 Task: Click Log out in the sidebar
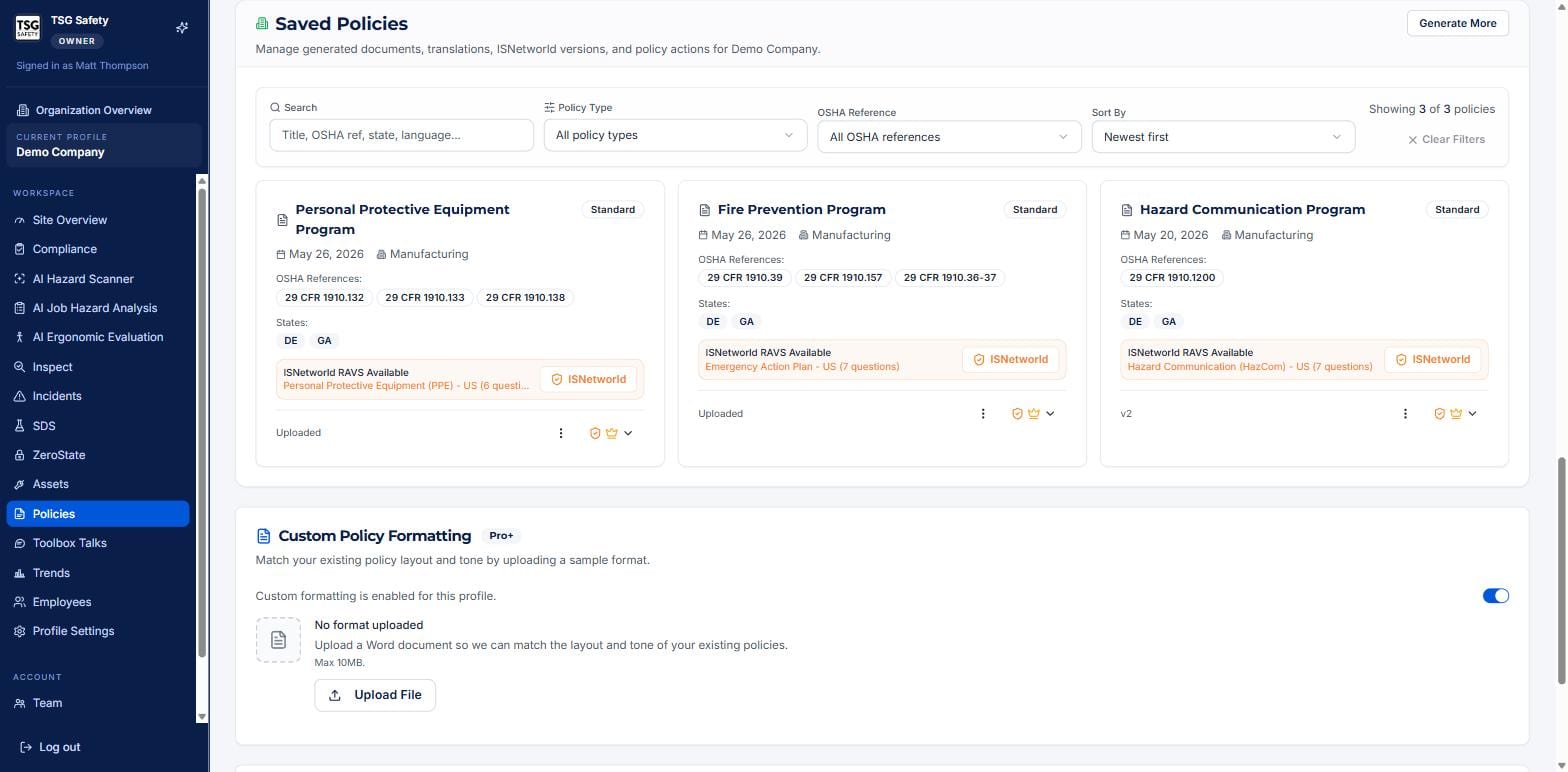[50, 747]
